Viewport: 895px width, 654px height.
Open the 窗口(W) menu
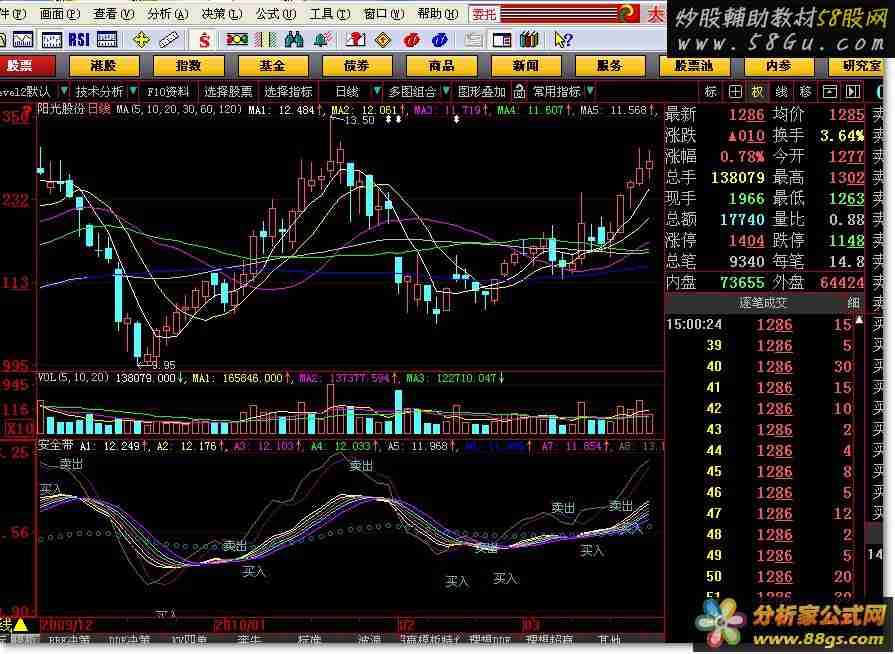[x=384, y=14]
